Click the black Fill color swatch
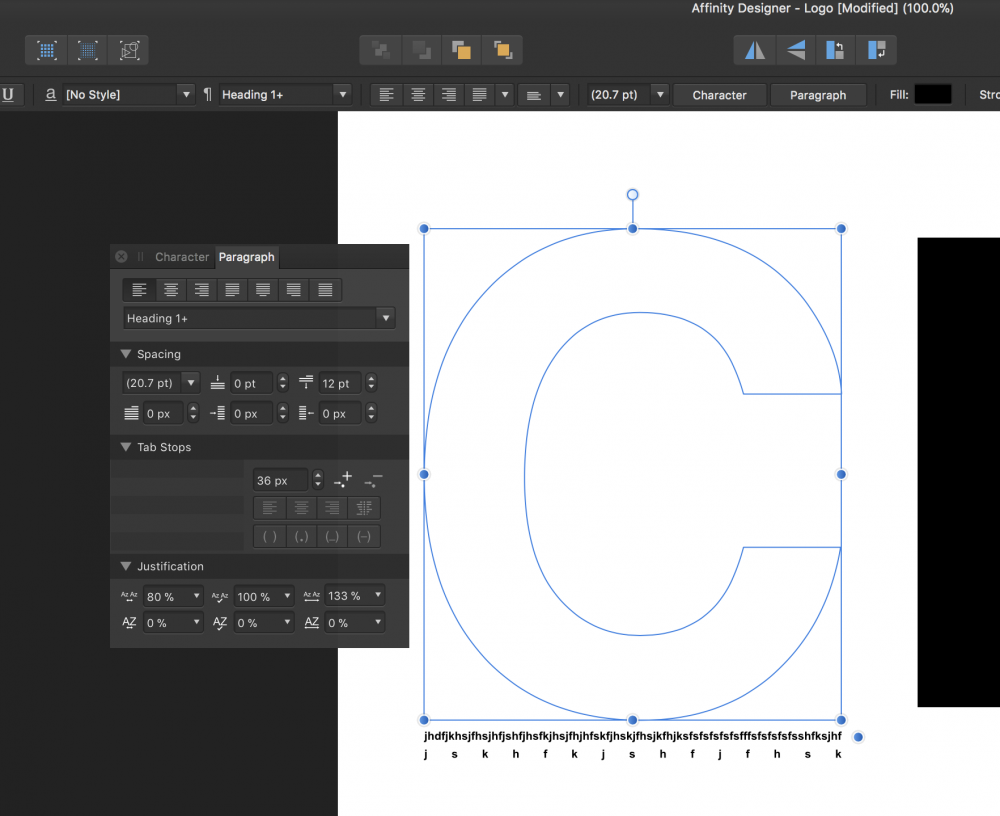The height and width of the screenshot is (816, 1000). pos(932,95)
